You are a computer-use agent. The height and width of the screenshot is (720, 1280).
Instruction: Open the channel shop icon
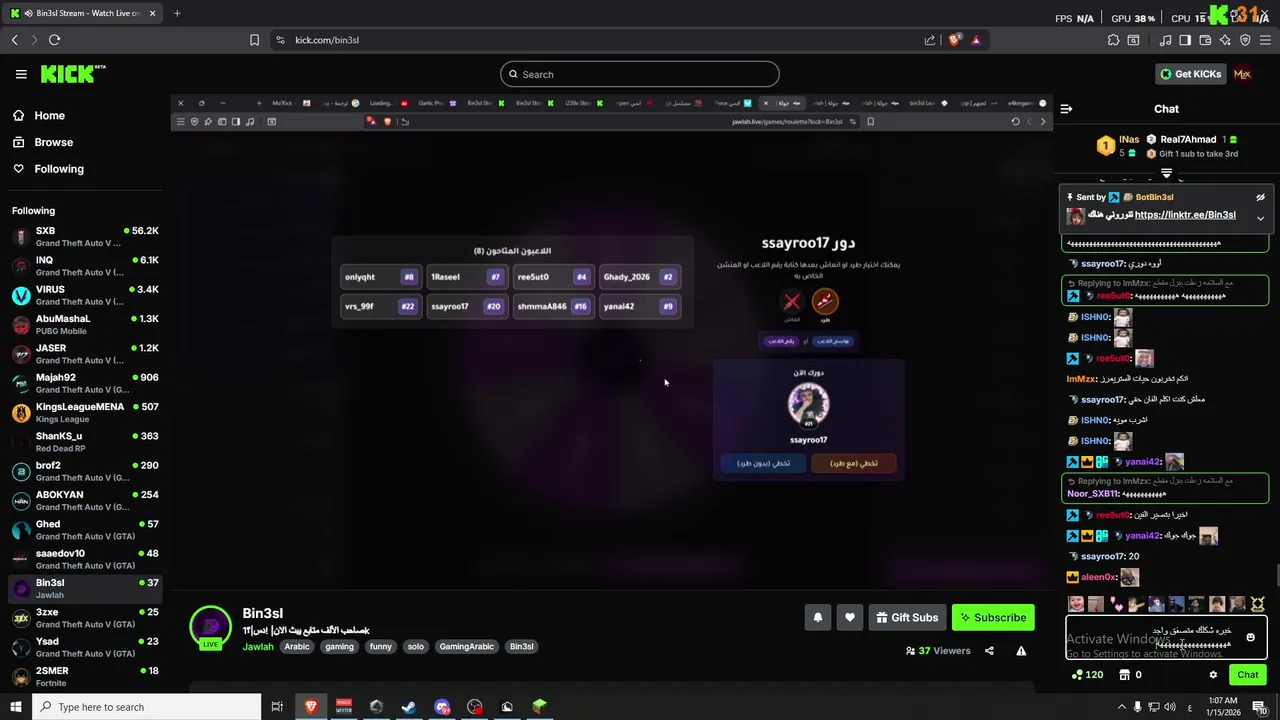click(x=1124, y=675)
